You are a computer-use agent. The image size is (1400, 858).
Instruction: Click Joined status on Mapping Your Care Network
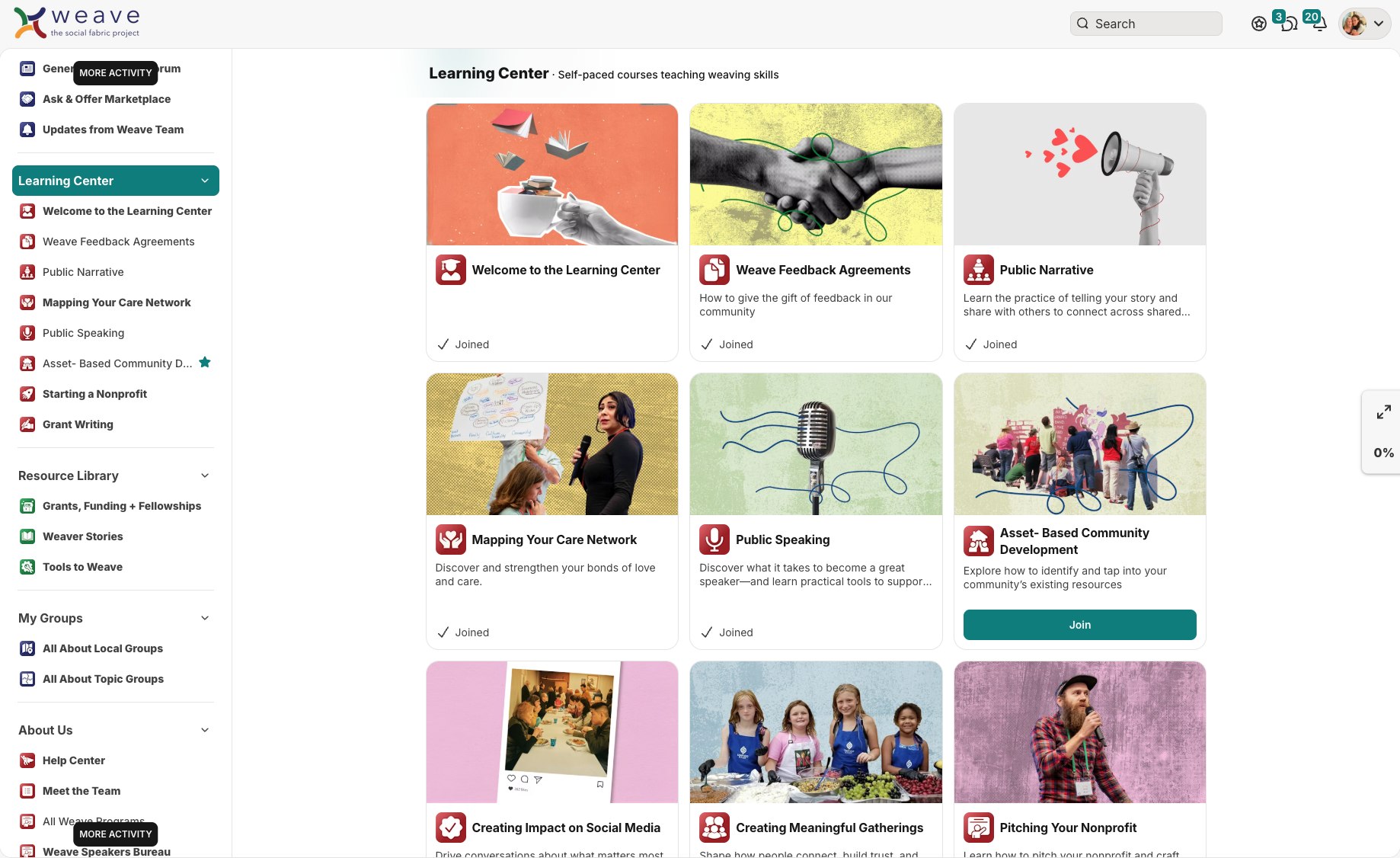click(463, 632)
